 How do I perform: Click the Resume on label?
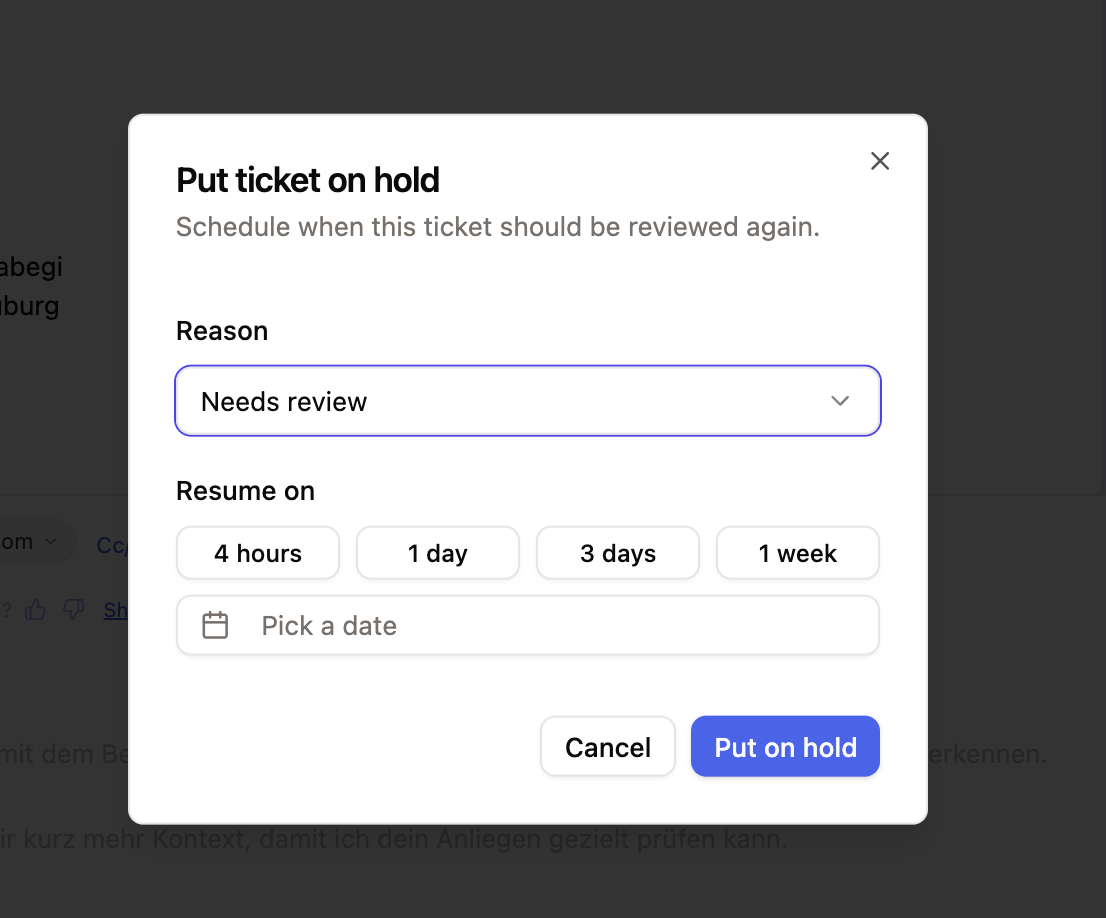tap(245, 491)
